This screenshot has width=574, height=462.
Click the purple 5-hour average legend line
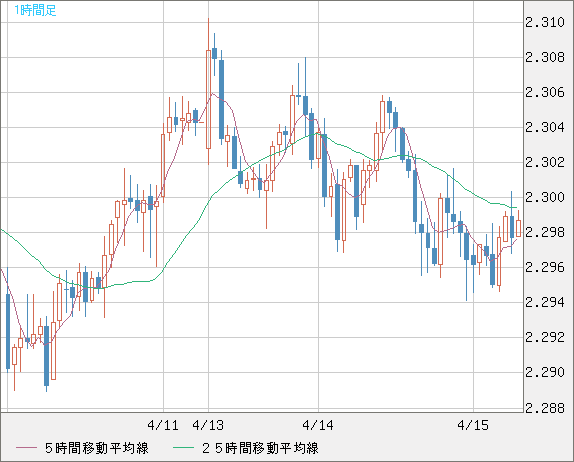tap(27, 448)
